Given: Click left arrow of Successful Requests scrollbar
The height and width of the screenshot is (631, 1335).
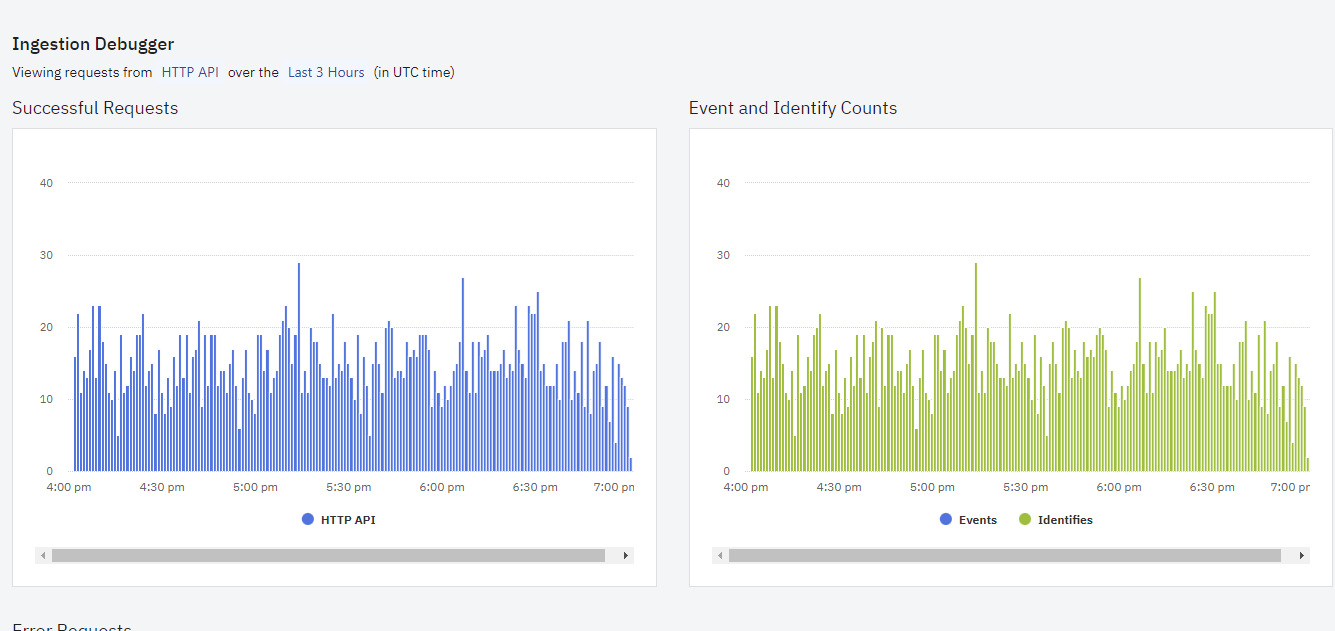Looking at the screenshot, I should pos(42,555).
